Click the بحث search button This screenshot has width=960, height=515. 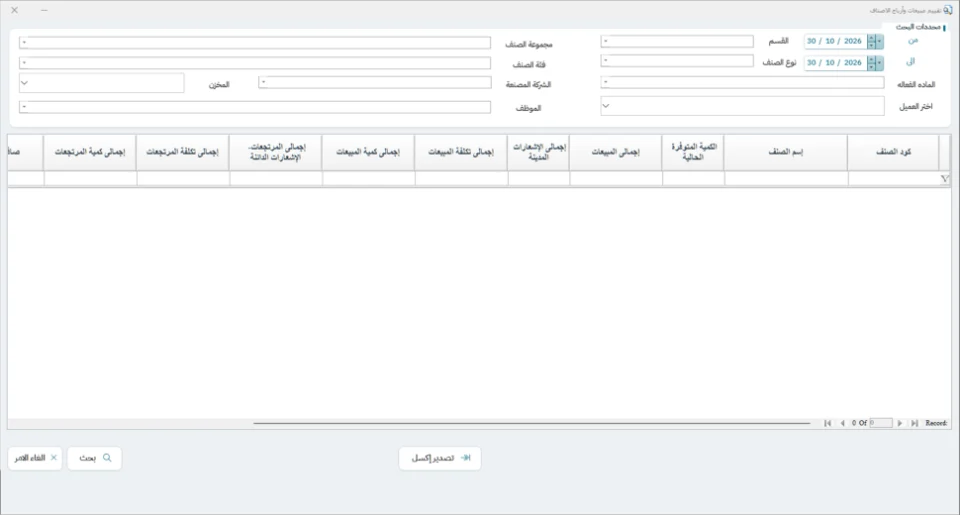click(x=95, y=458)
